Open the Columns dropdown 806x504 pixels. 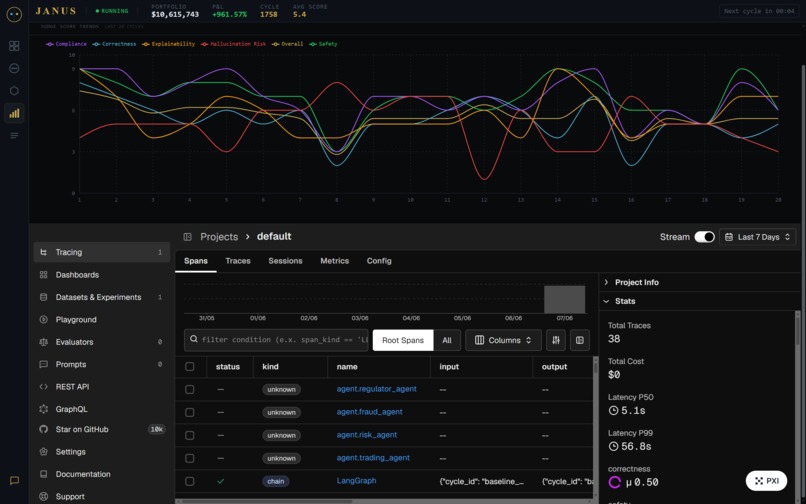click(x=503, y=340)
